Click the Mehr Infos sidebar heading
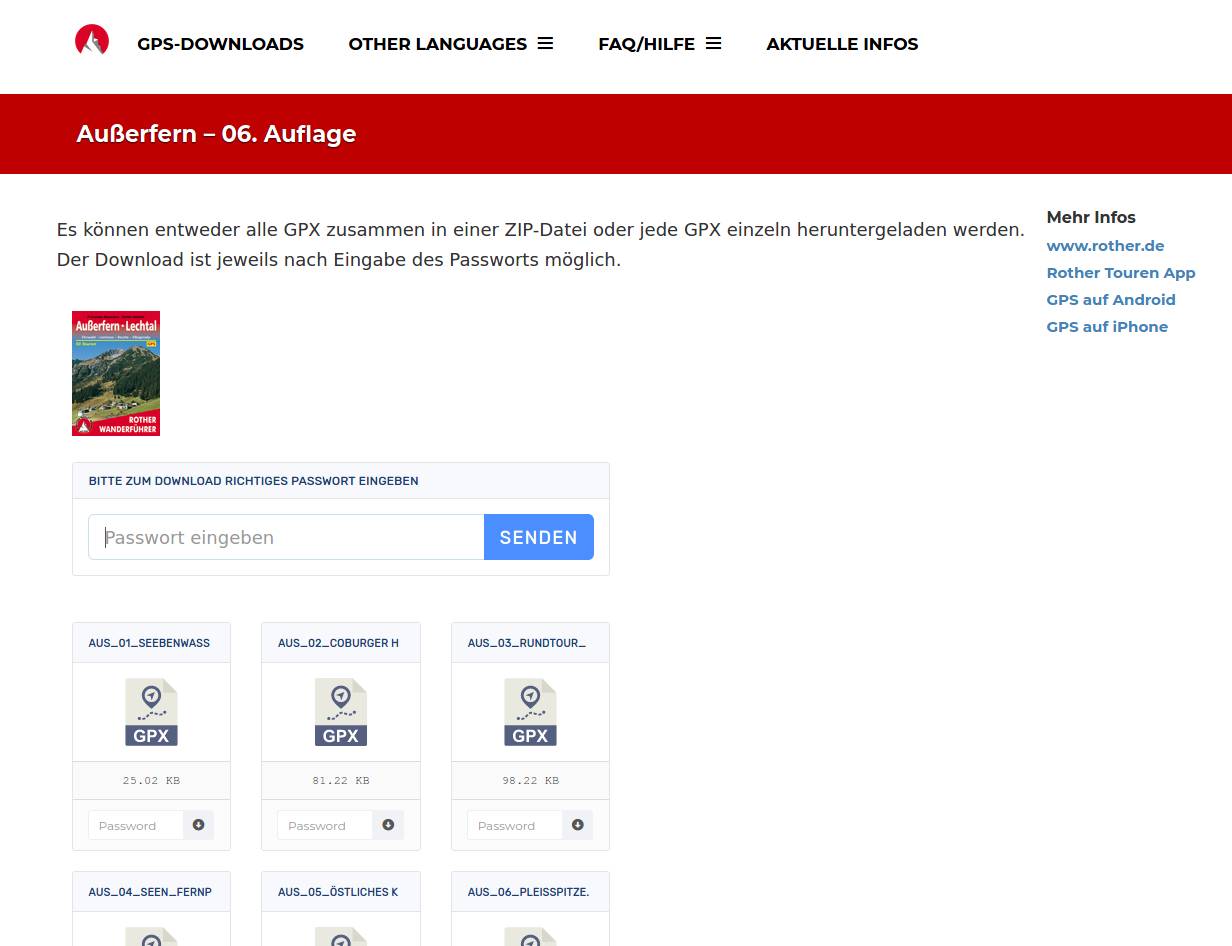The width and height of the screenshot is (1232, 946). [x=1091, y=217]
